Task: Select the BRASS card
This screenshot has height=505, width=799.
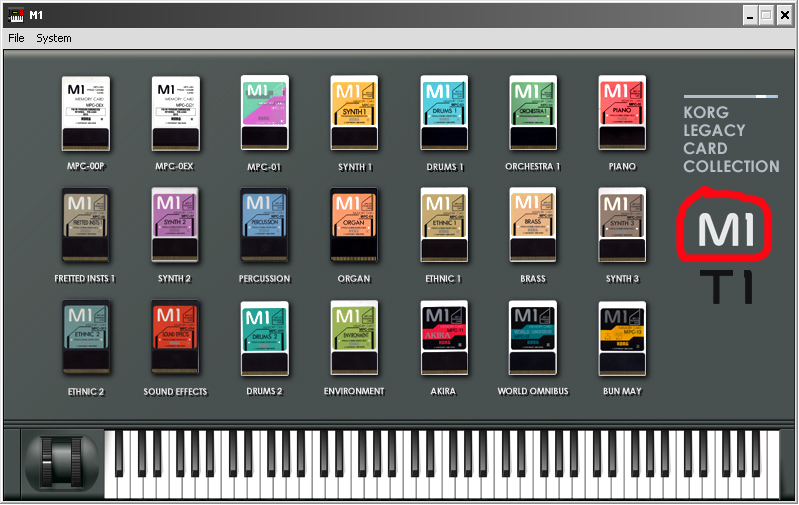Action: point(533,225)
